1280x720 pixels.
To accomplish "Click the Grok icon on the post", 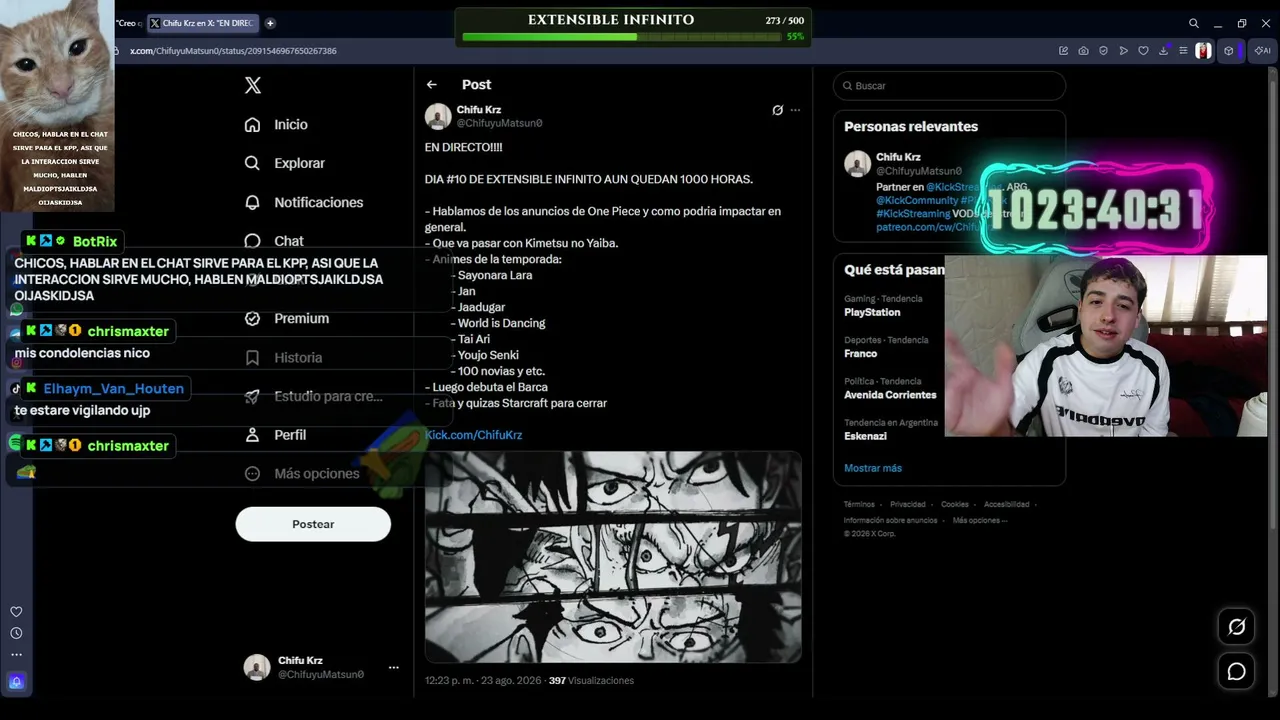I will click(777, 110).
